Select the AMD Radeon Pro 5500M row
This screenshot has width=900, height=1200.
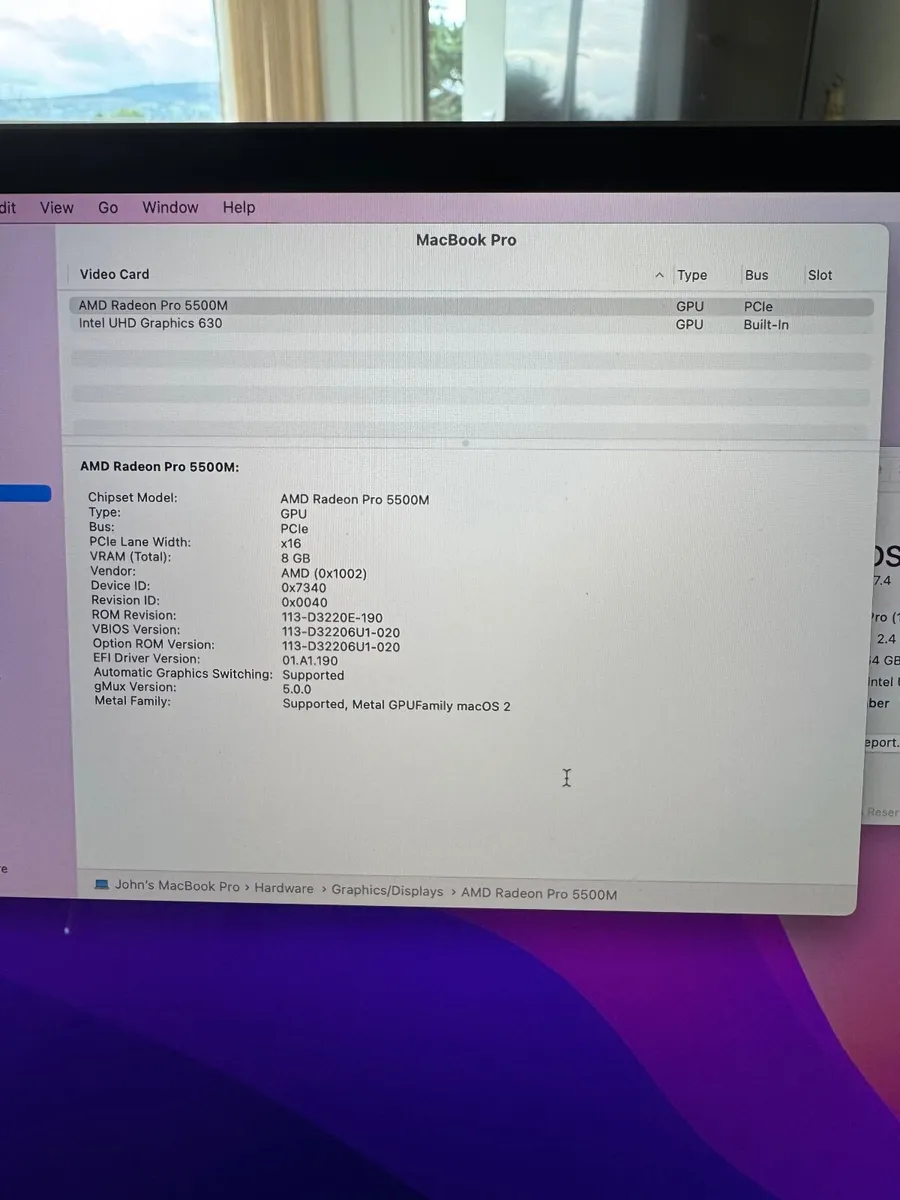tap(471, 306)
